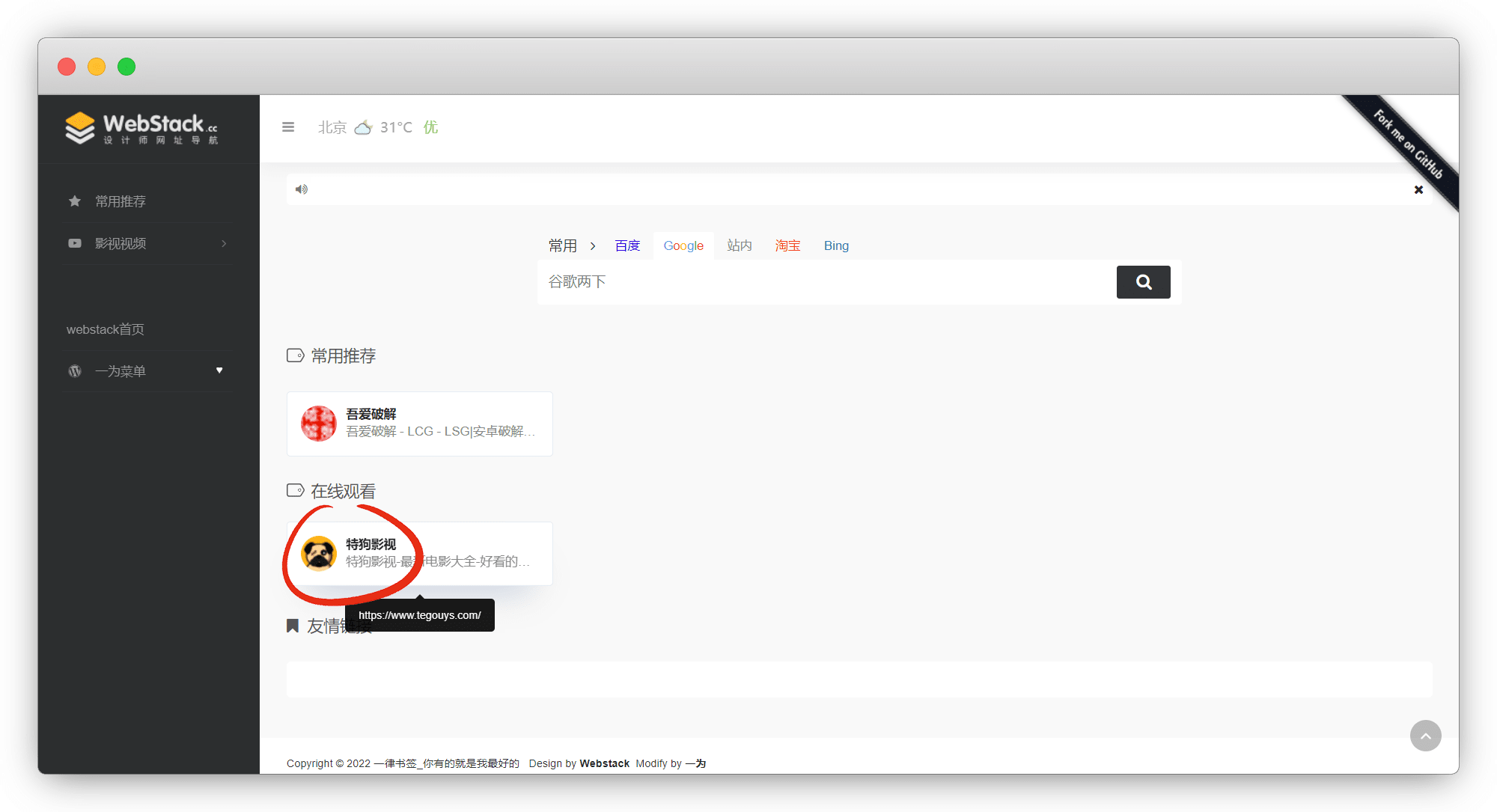The image size is (1497, 812).
Task: Select 常用推荐 in the sidebar
Action: (x=120, y=201)
